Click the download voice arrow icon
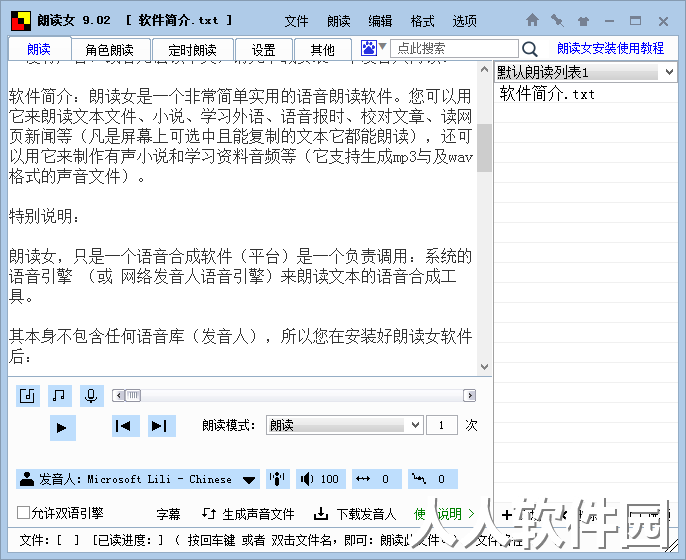The image size is (686, 560). coord(321,514)
